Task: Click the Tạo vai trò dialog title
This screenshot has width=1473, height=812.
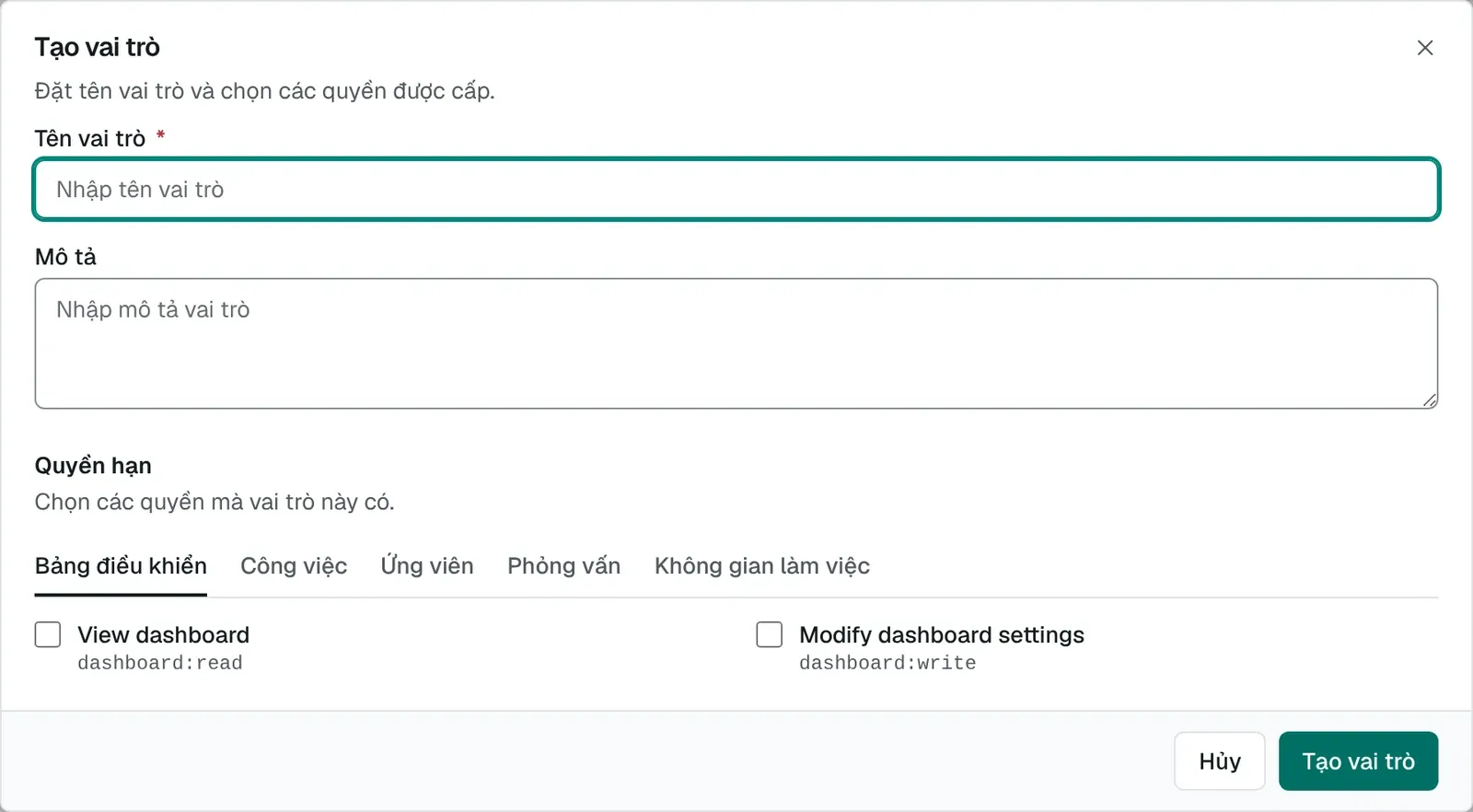Action: (x=98, y=47)
